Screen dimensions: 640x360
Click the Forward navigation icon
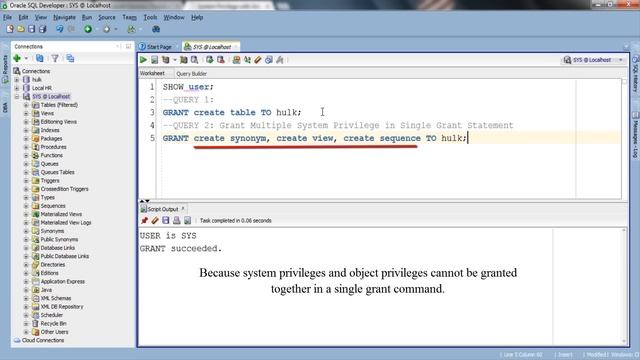[x=107, y=29]
